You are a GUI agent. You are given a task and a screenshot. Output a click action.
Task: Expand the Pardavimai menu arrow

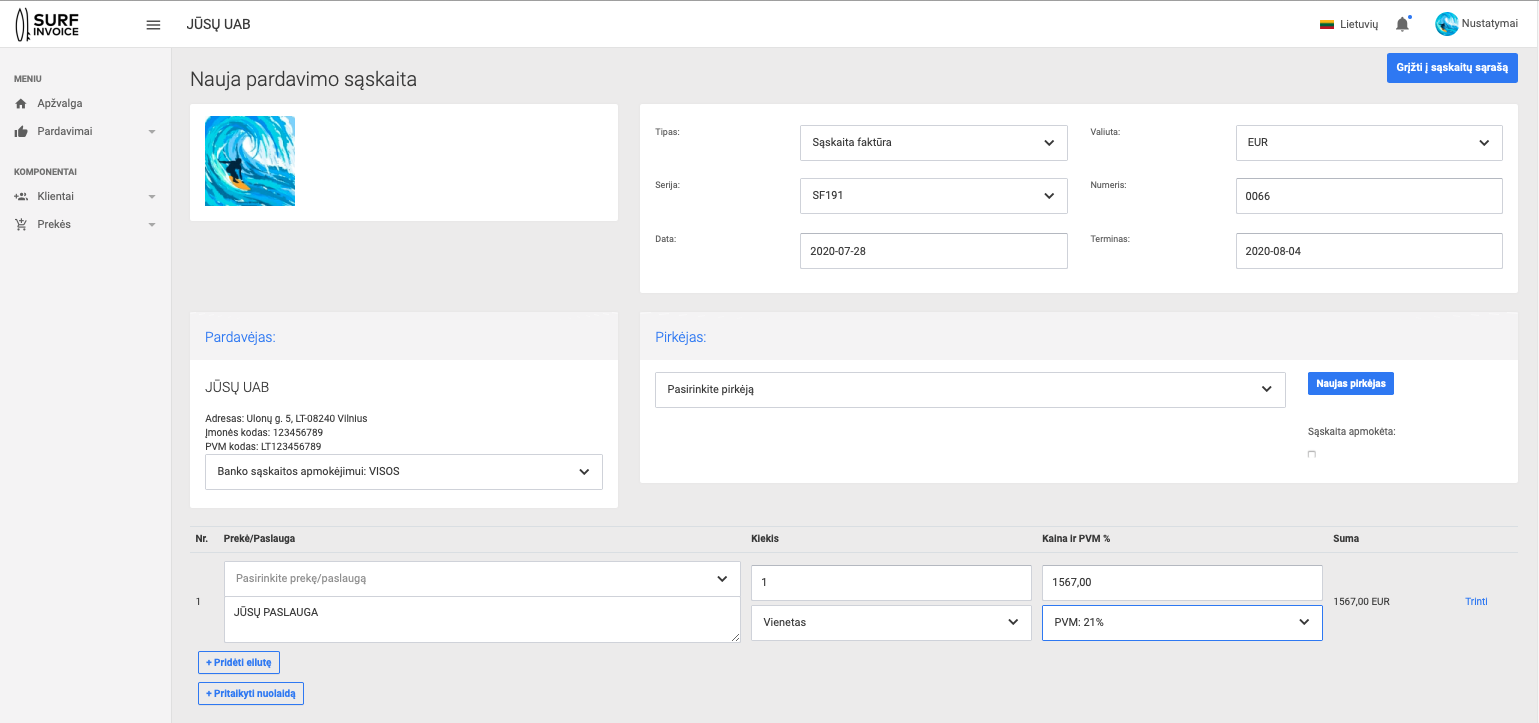pos(152,132)
